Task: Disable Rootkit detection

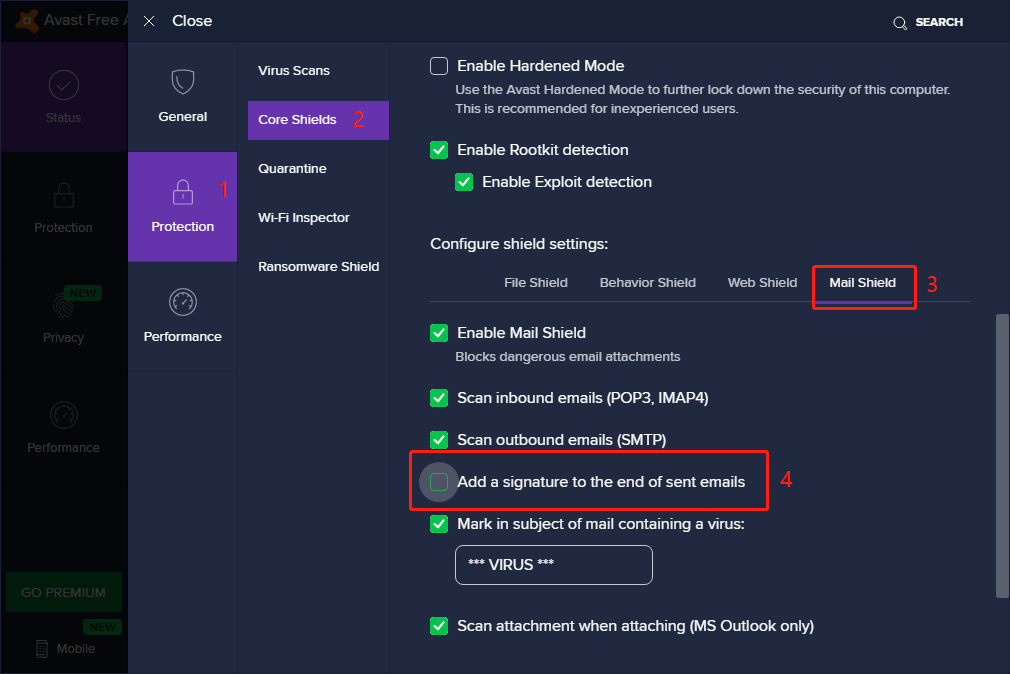Action: click(438, 150)
